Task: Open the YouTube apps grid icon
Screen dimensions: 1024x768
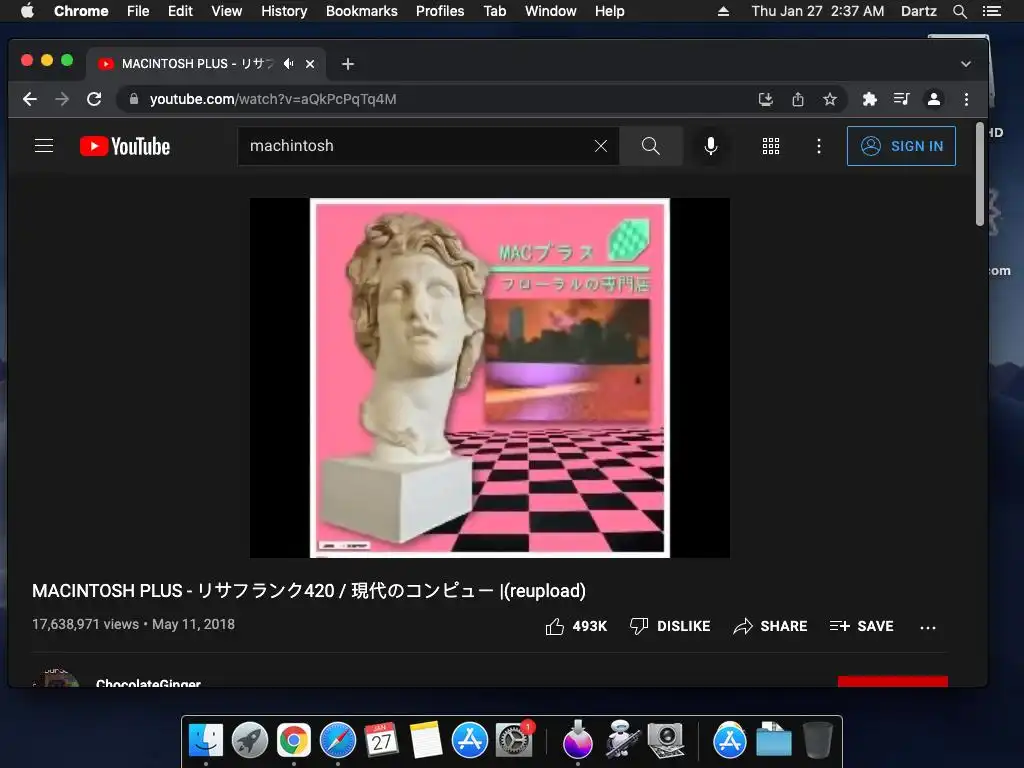Action: pos(771,146)
